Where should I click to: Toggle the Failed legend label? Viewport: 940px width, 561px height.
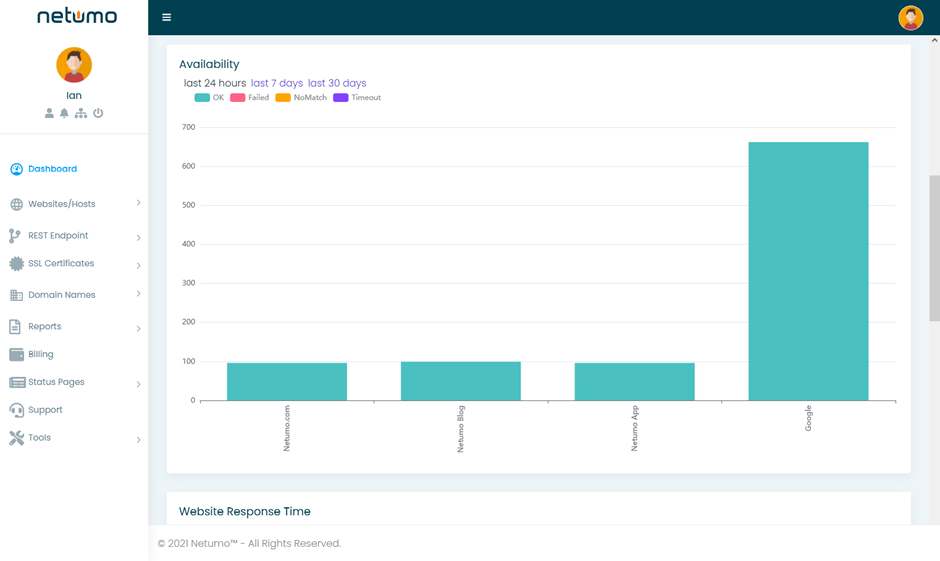(x=258, y=98)
